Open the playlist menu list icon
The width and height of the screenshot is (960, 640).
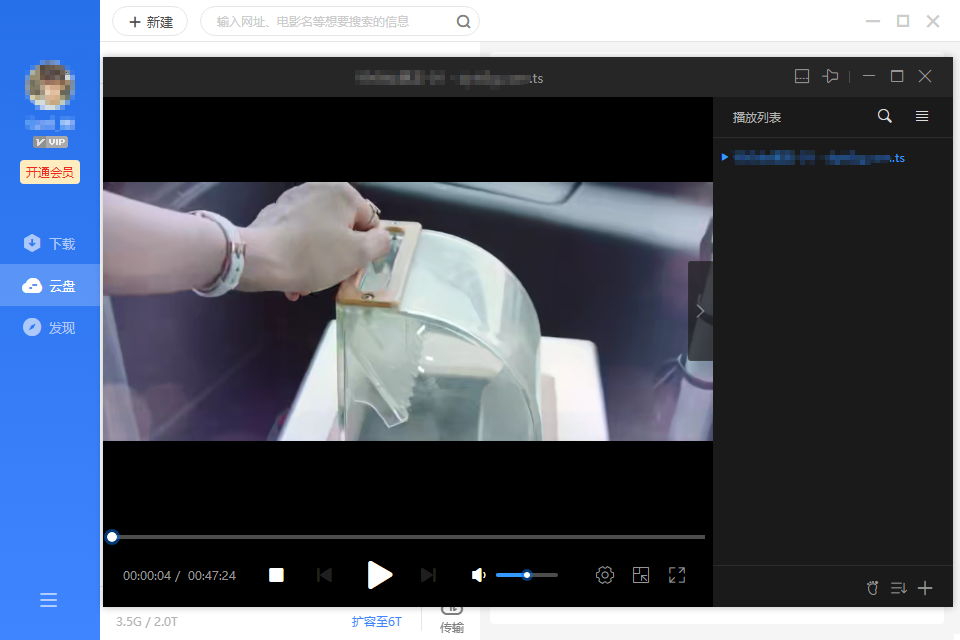922,117
